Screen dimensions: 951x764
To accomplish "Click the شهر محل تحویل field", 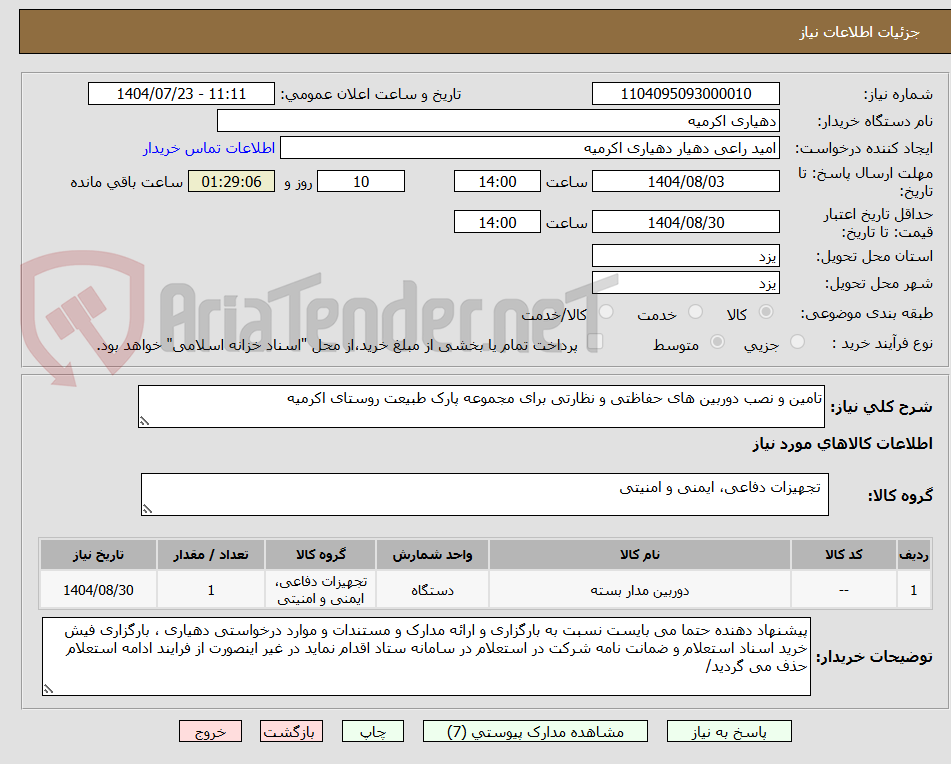I will click(685, 283).
